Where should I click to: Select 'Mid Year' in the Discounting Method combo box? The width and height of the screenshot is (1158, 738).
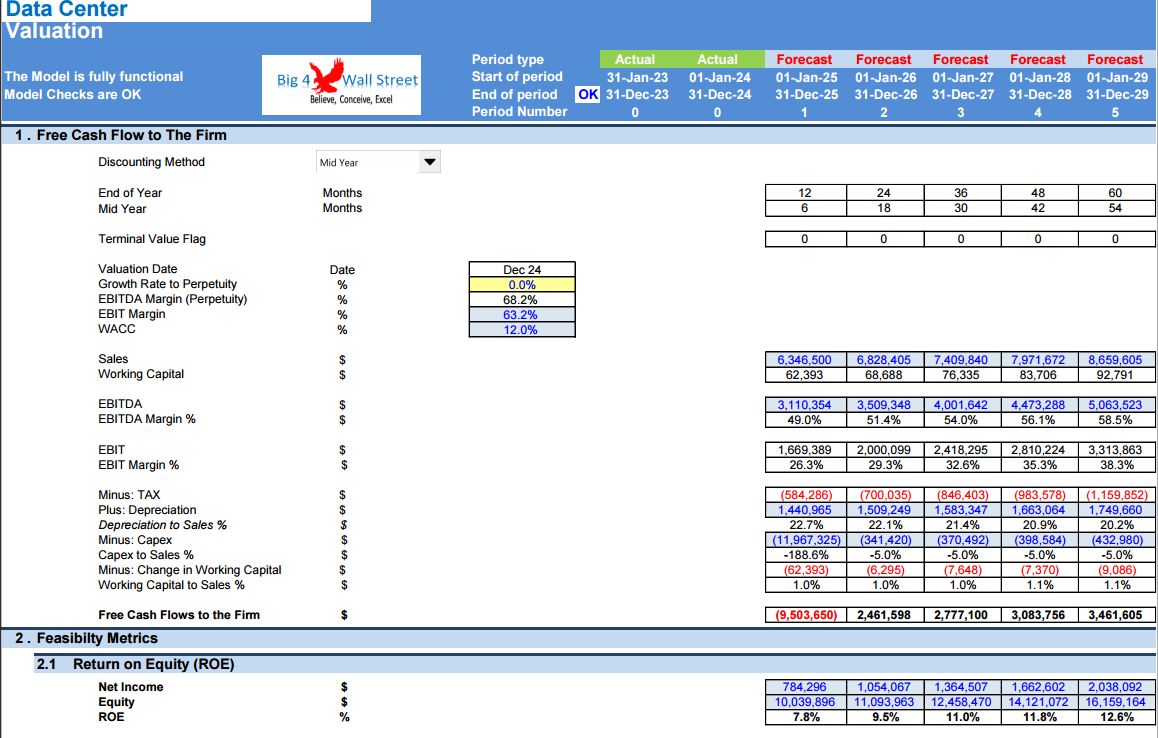[370, 161]
